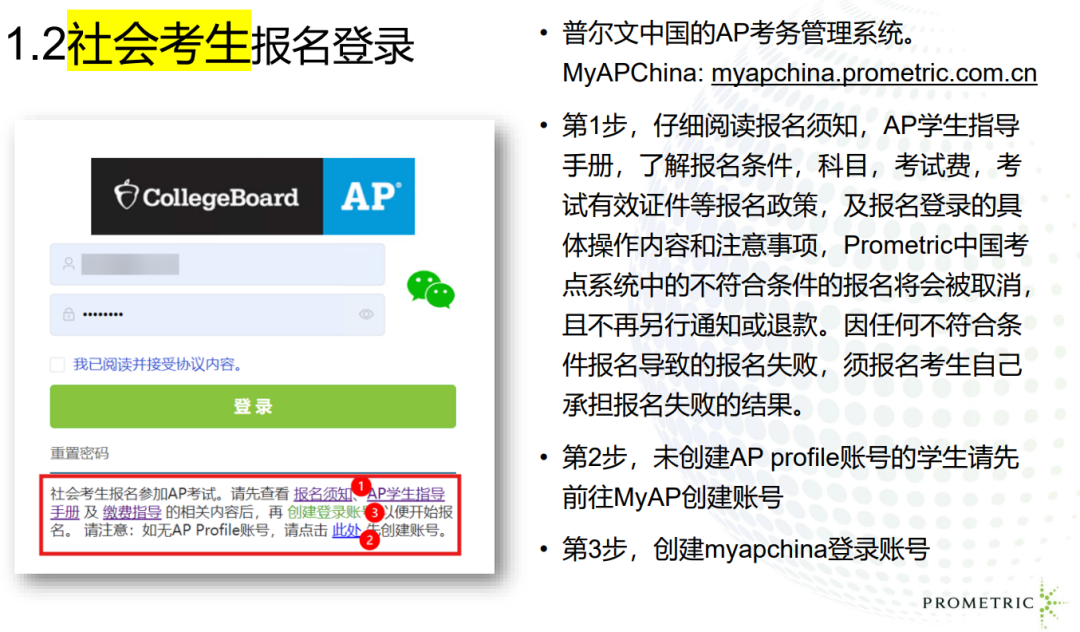Click the lock icon in password field
Screen dimensions: 1080x632
68,314
